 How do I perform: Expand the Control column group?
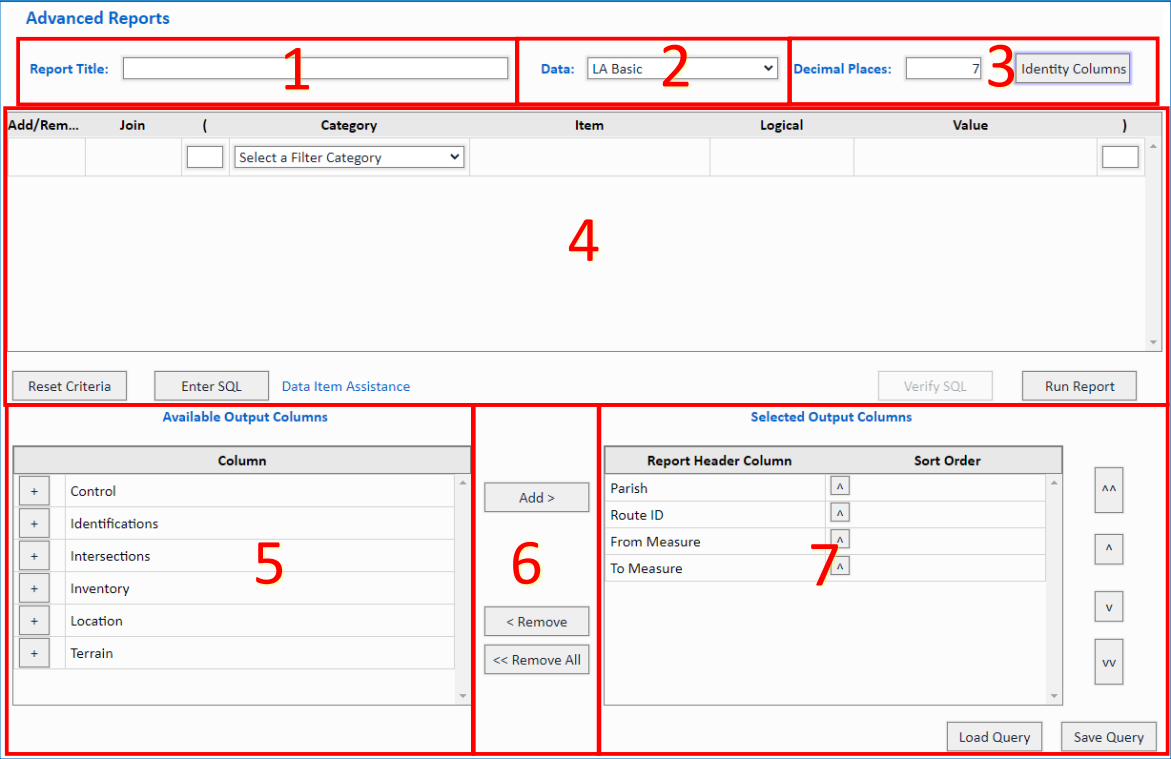34,491
